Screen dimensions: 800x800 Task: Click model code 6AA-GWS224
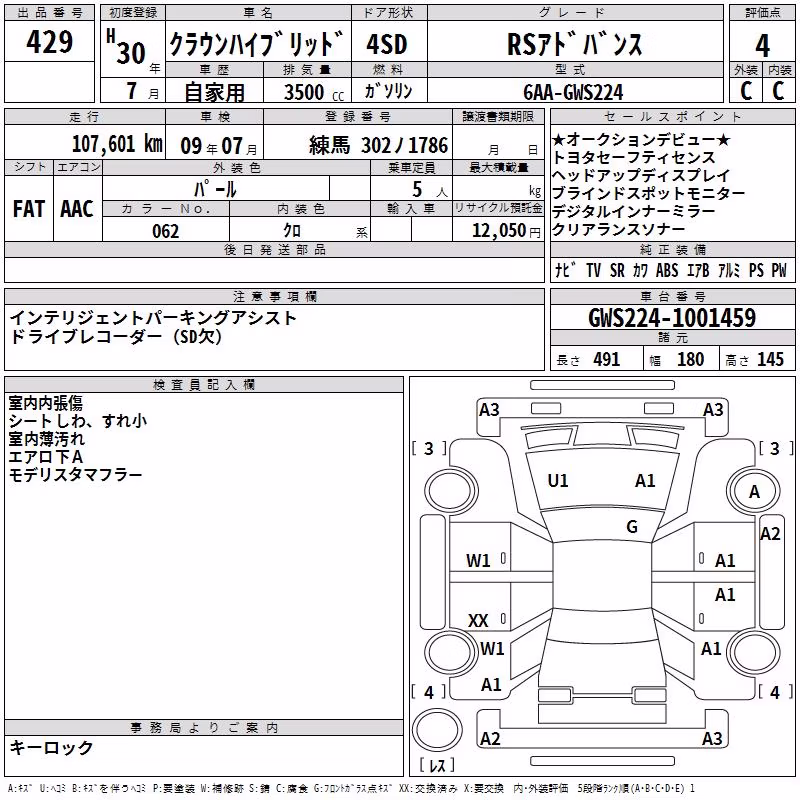573,92
